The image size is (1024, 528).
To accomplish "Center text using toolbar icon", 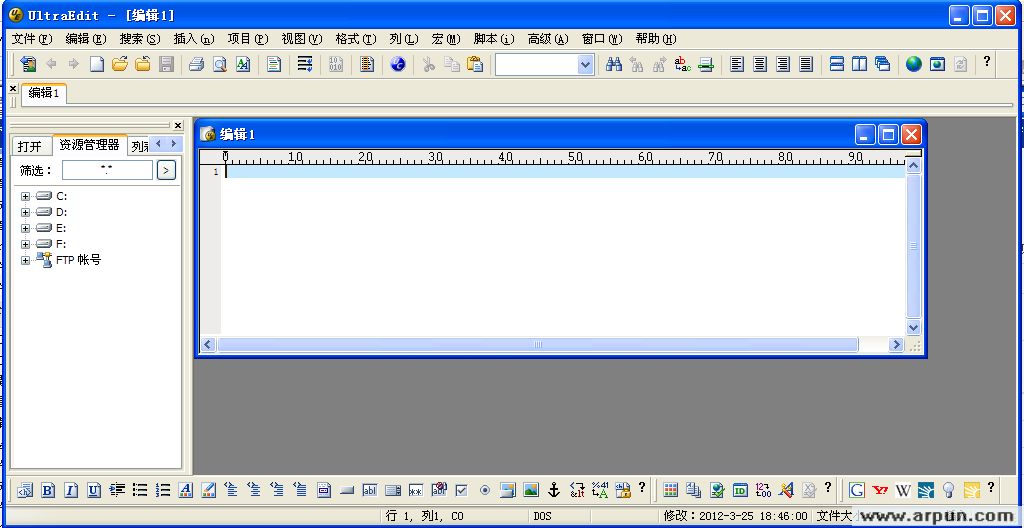I will (x=760, y=64).
